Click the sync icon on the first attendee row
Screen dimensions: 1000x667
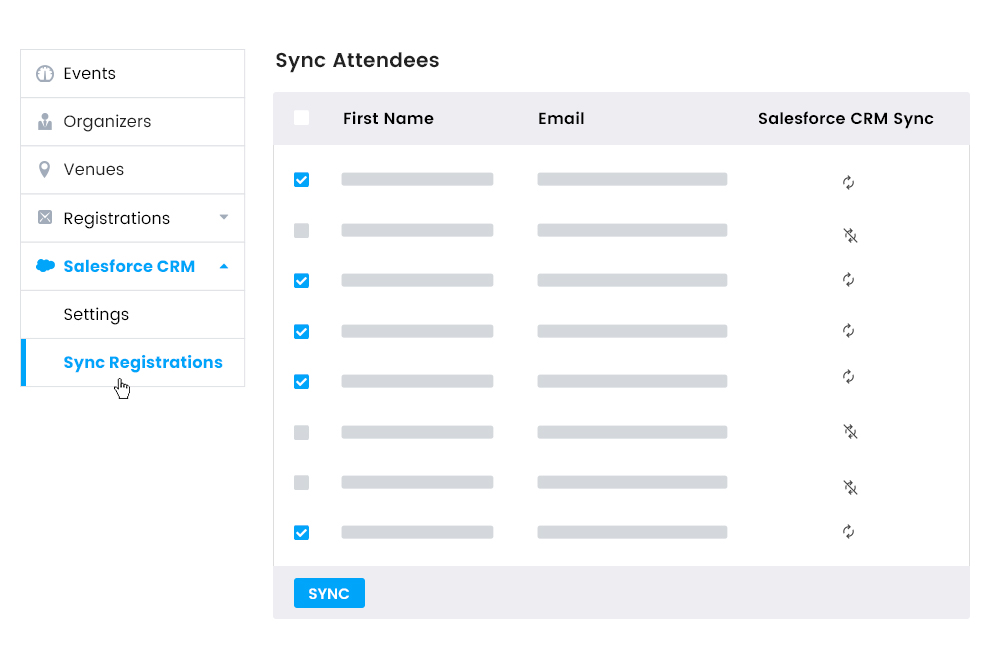coord(848,183)
